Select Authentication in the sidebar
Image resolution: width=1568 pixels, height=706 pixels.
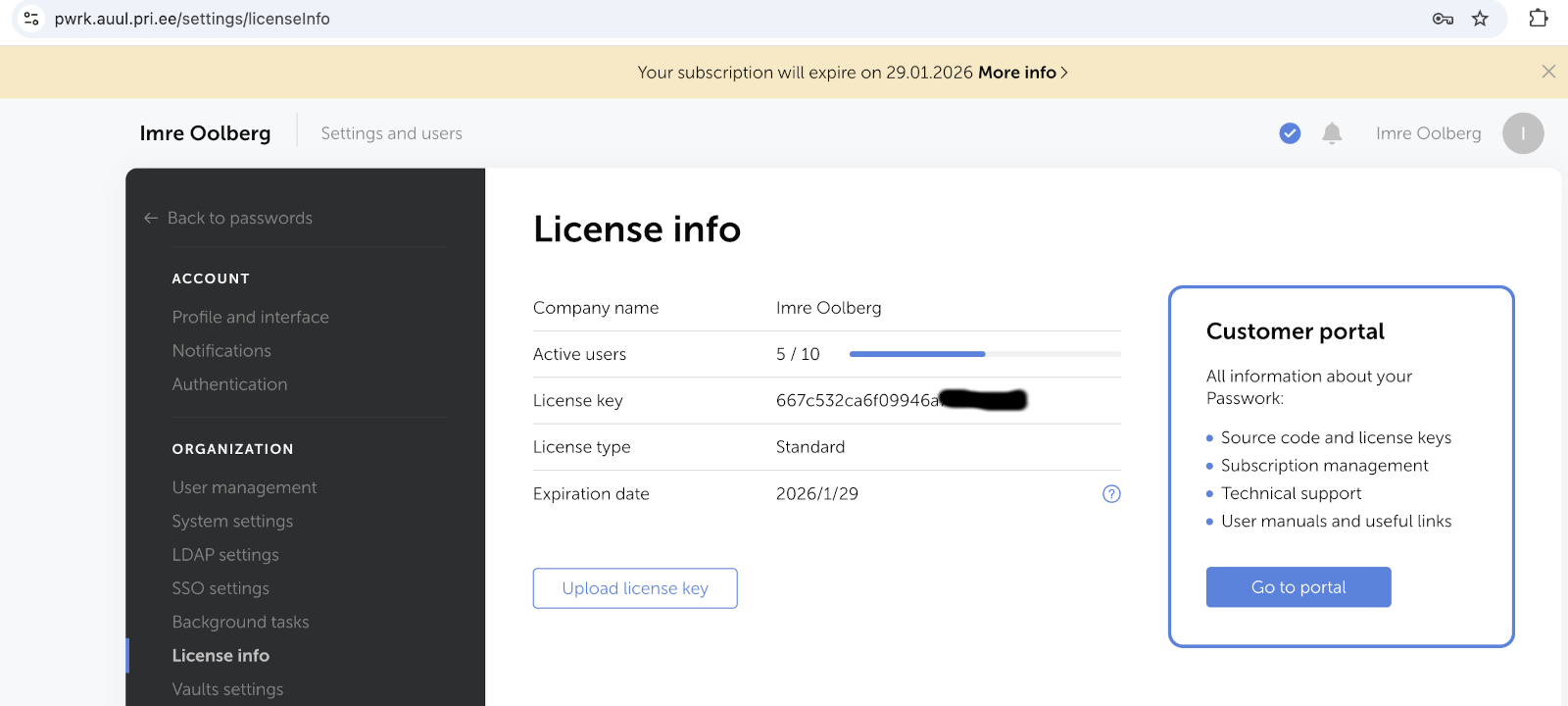click(x=230, y=384)
